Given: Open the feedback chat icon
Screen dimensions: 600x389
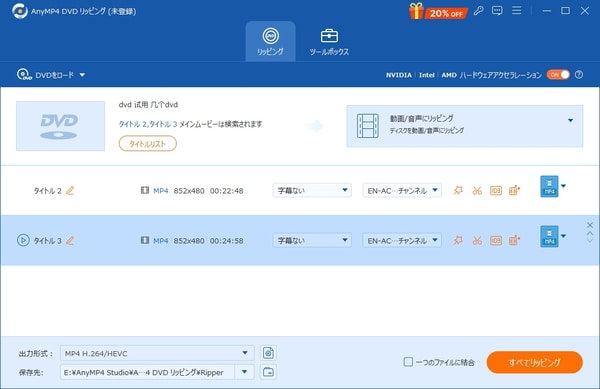Looking at the screenshot, I should pos(497,11).
